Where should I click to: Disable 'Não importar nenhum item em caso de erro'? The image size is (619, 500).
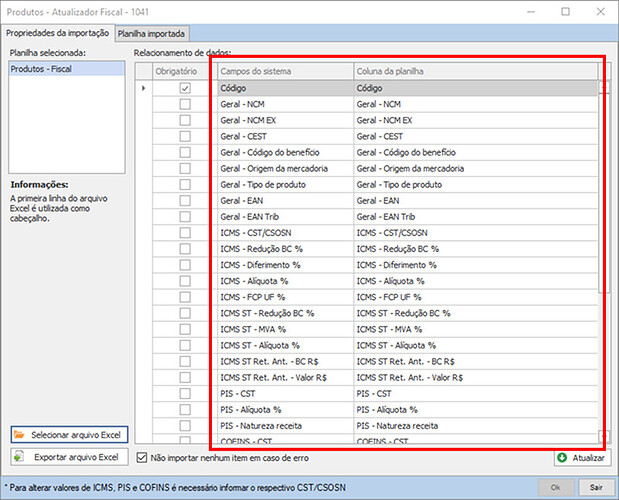[141, 458]
